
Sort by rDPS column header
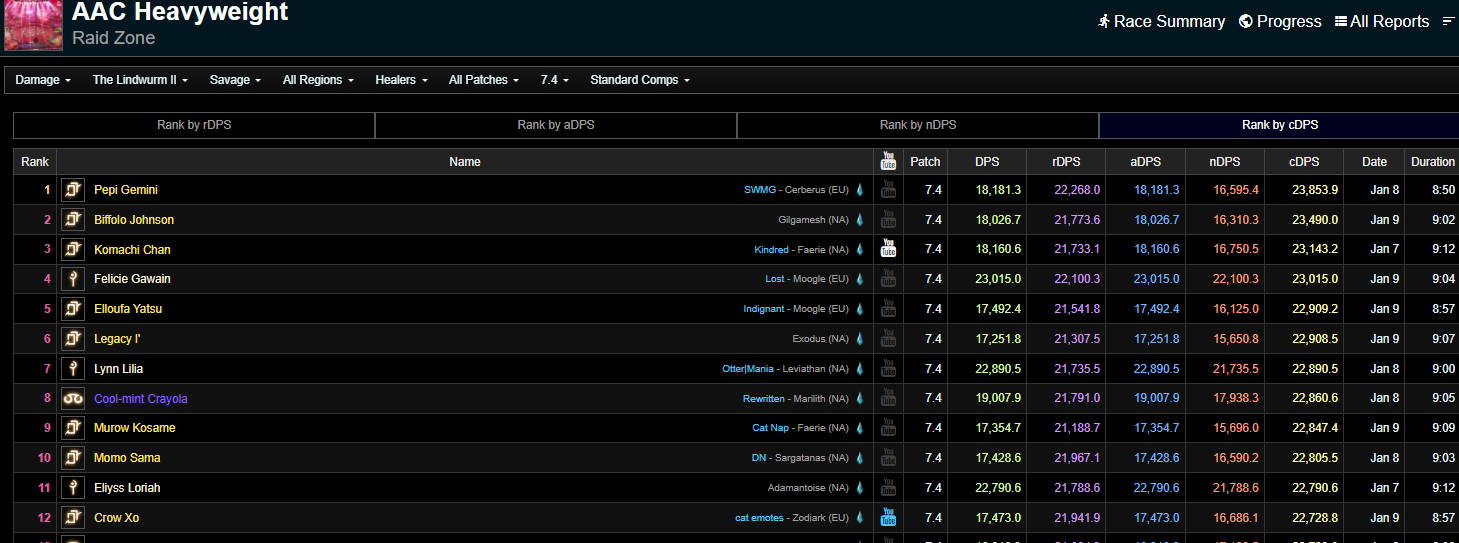point(1066,161)
